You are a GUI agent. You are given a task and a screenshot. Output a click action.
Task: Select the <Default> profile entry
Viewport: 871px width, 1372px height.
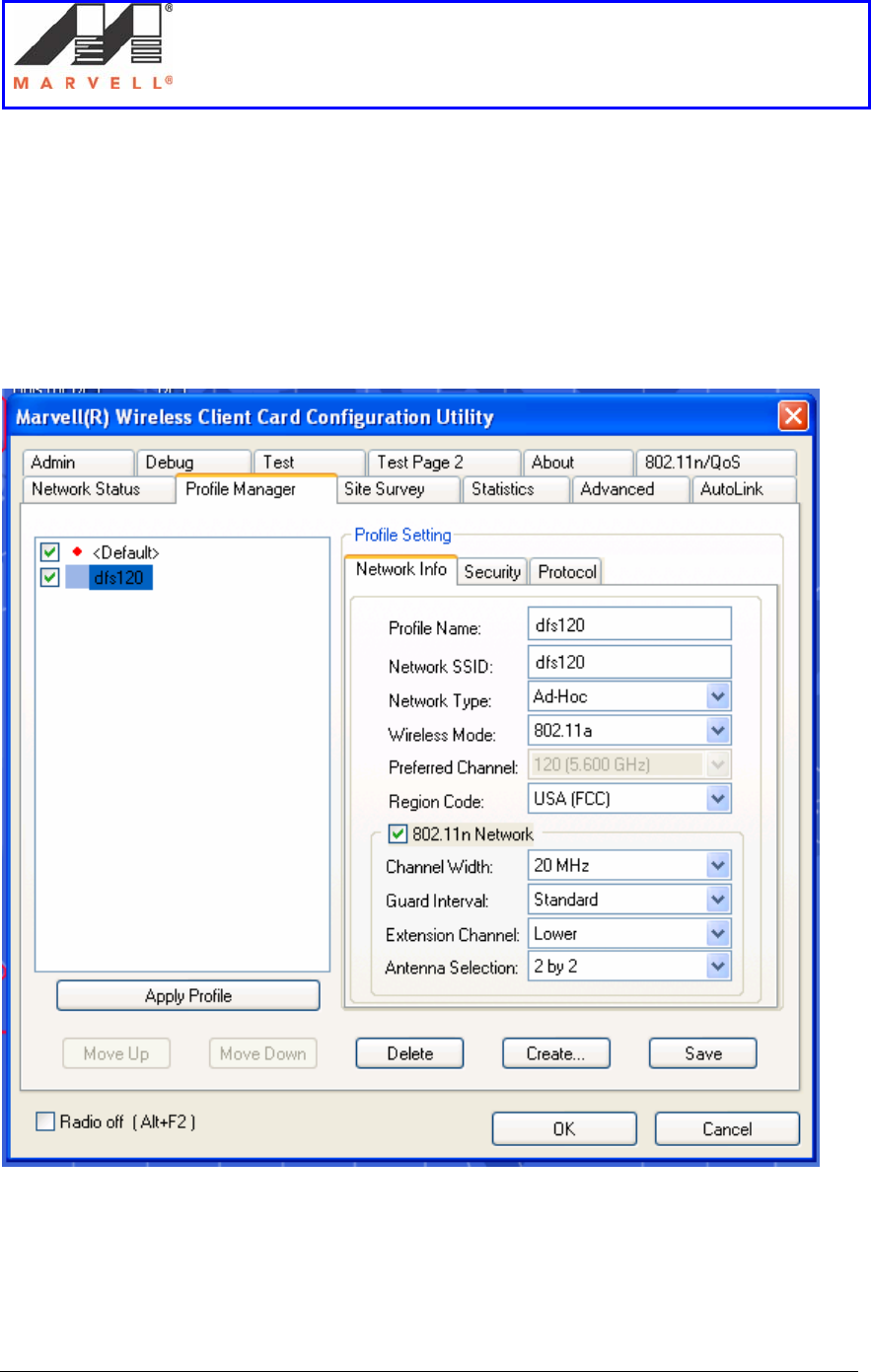pos(126,553)
